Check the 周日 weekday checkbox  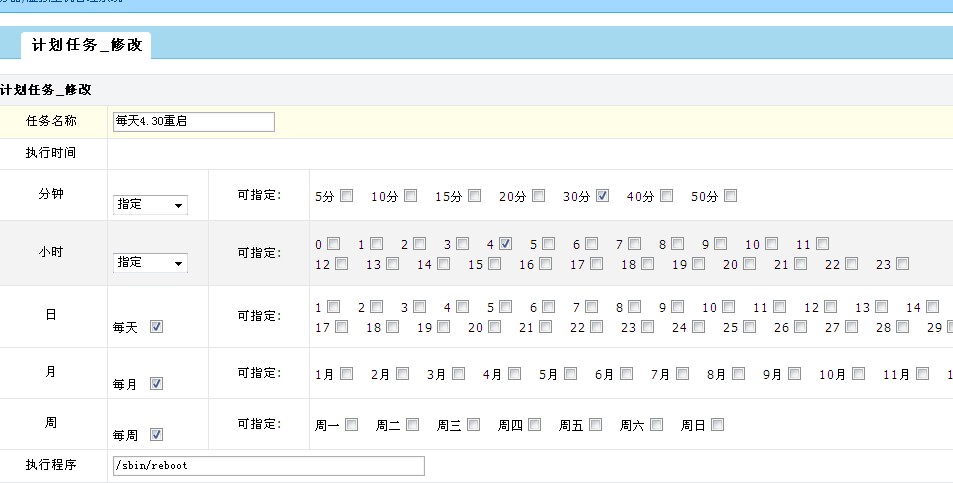point(718,425)
